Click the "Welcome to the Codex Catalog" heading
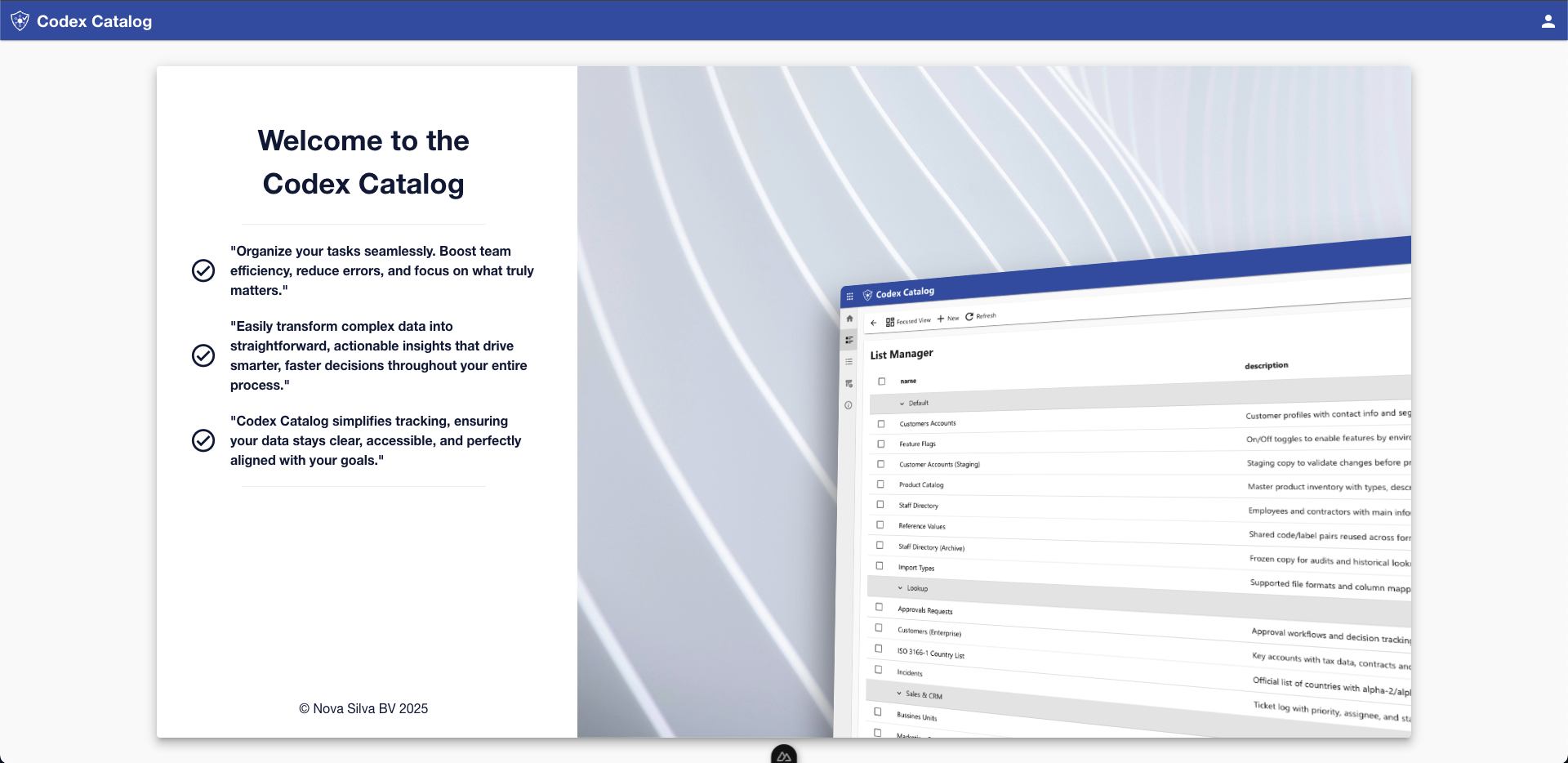The height and width of the screenshot is (763, 1568). click(363, 163)
